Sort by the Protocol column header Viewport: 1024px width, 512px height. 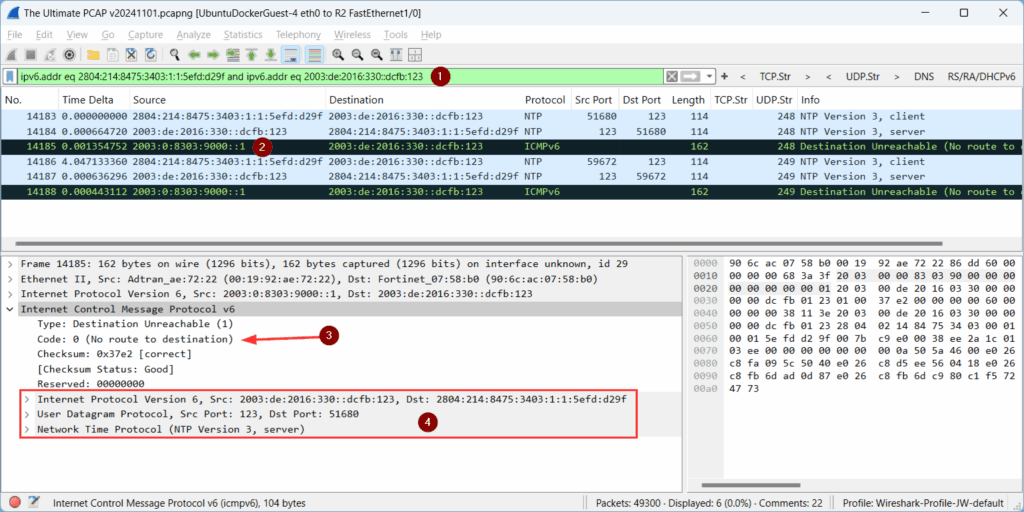(x=545, y=100)
